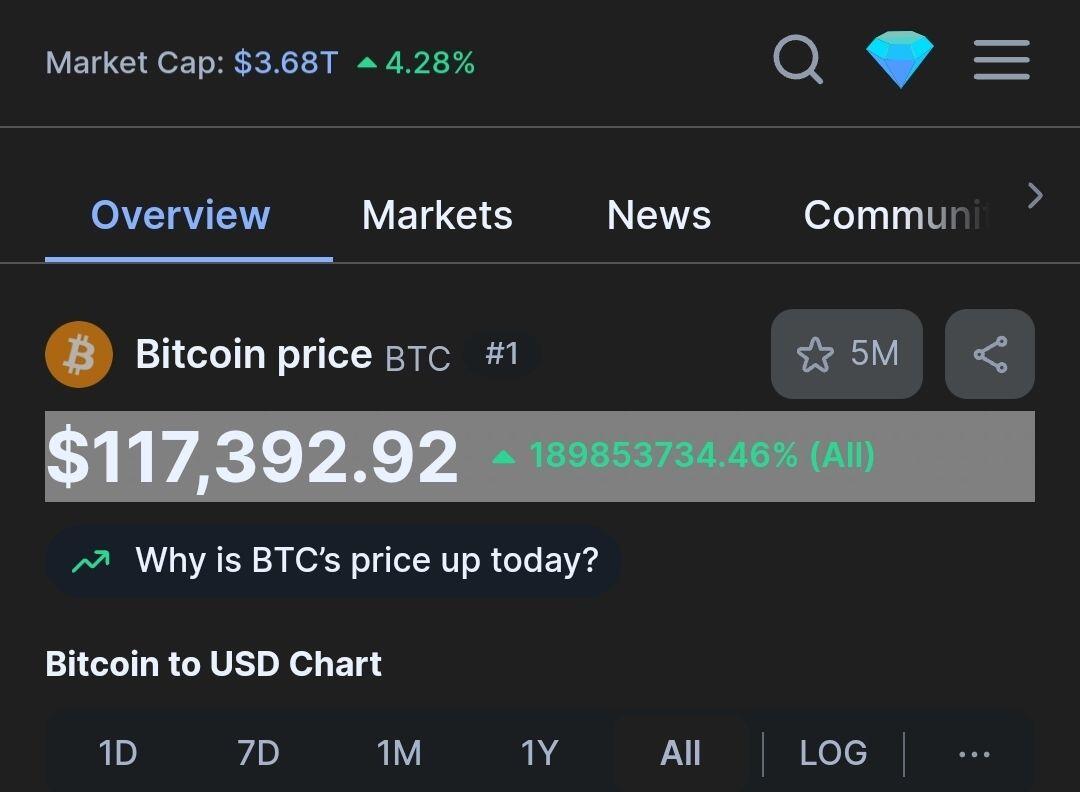Click the $3.68T market cap link

click(x=286, y=63)
